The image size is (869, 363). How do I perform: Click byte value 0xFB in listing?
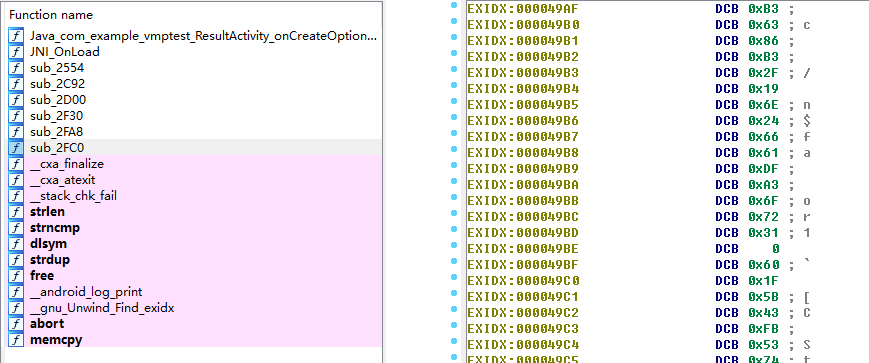point(764,329)
